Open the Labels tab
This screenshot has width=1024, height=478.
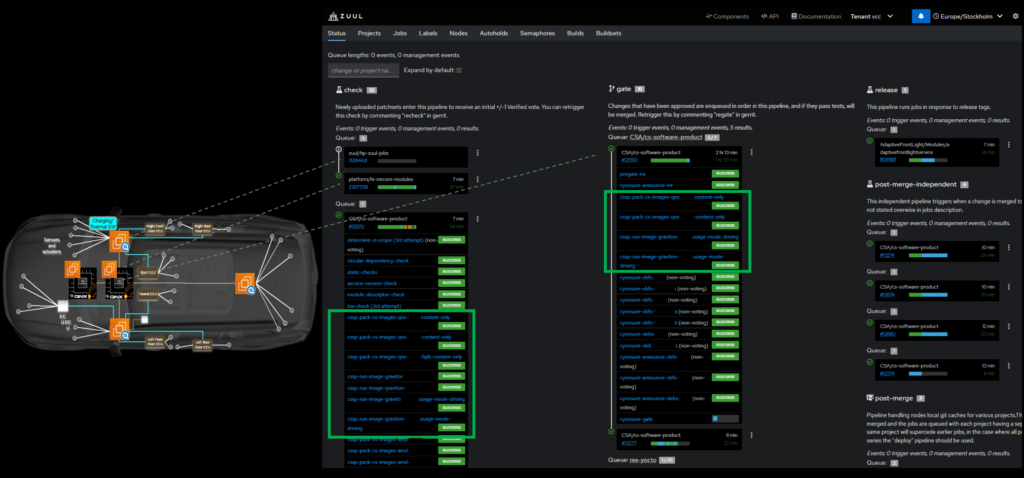pos(428,33)
